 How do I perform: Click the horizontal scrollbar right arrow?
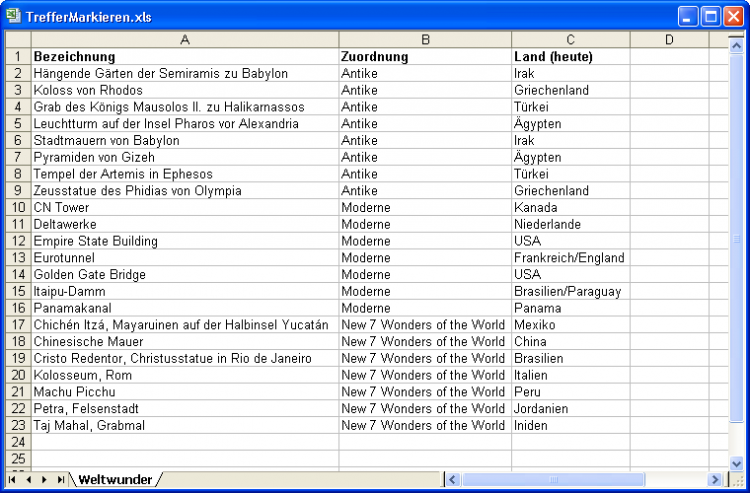tap(715, 480)
